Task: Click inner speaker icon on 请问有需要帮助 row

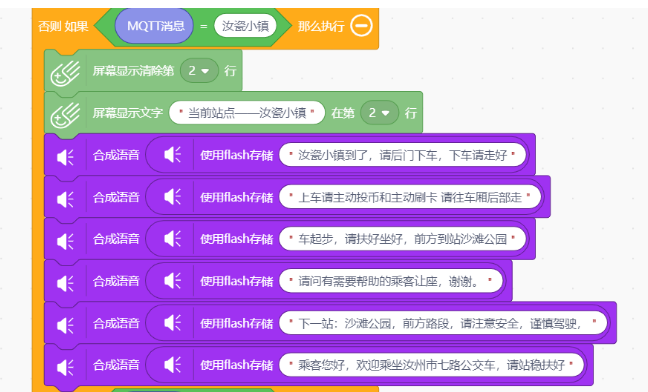Action: coord(173,281)
